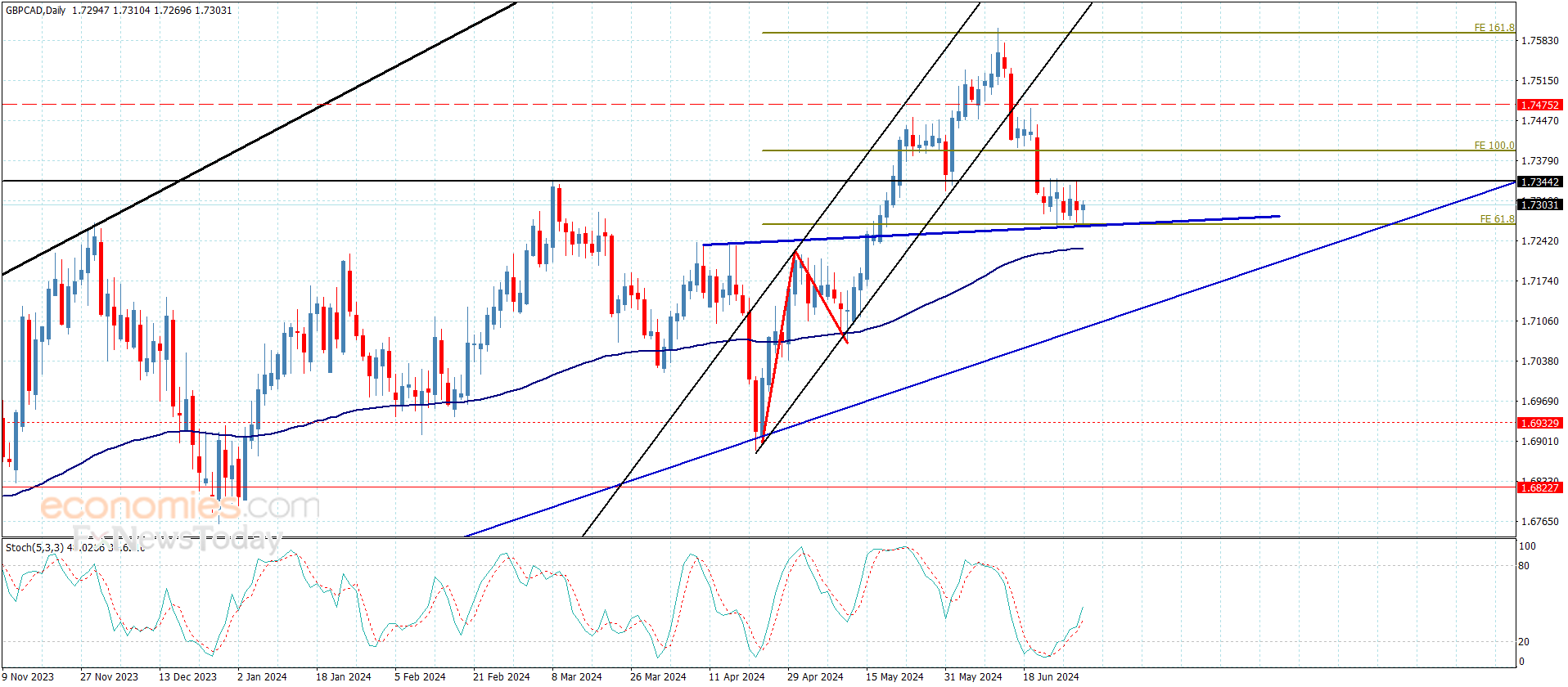Click the 31 May 2024 date label
This screenshot has width=1568, height=687.
(973, 676)
